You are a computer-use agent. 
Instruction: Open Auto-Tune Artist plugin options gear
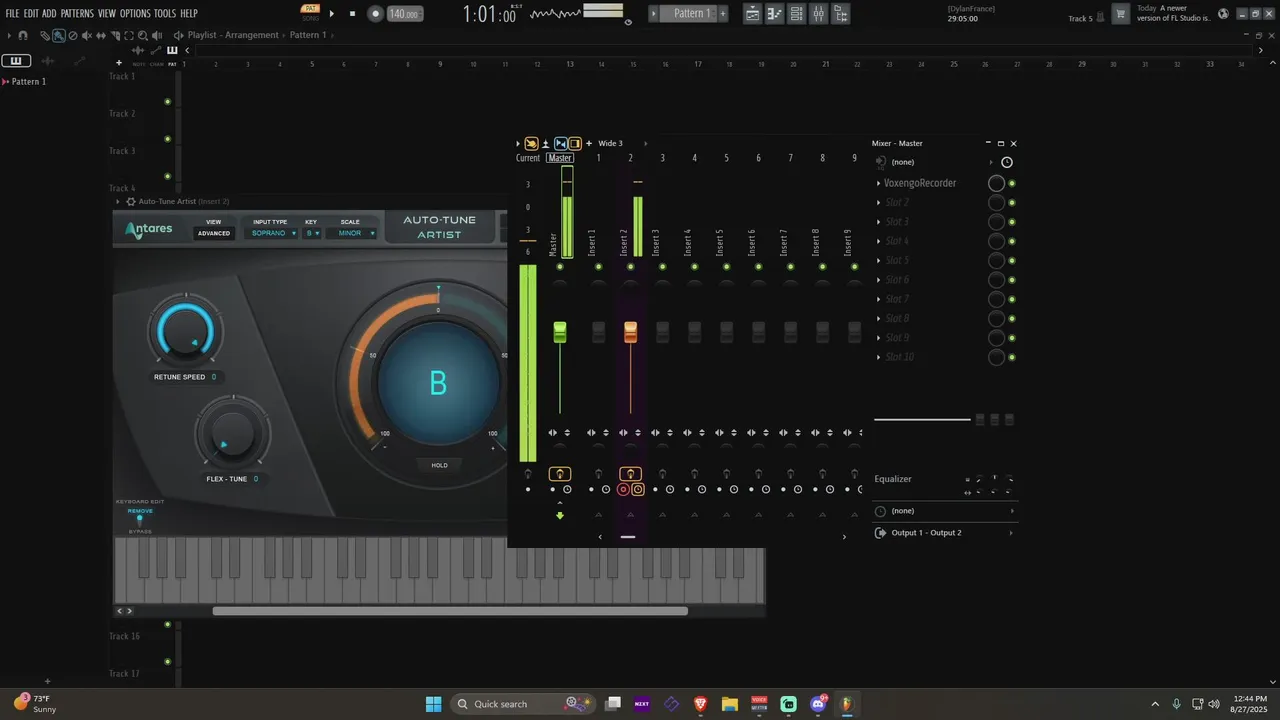(x=130, y=202)
